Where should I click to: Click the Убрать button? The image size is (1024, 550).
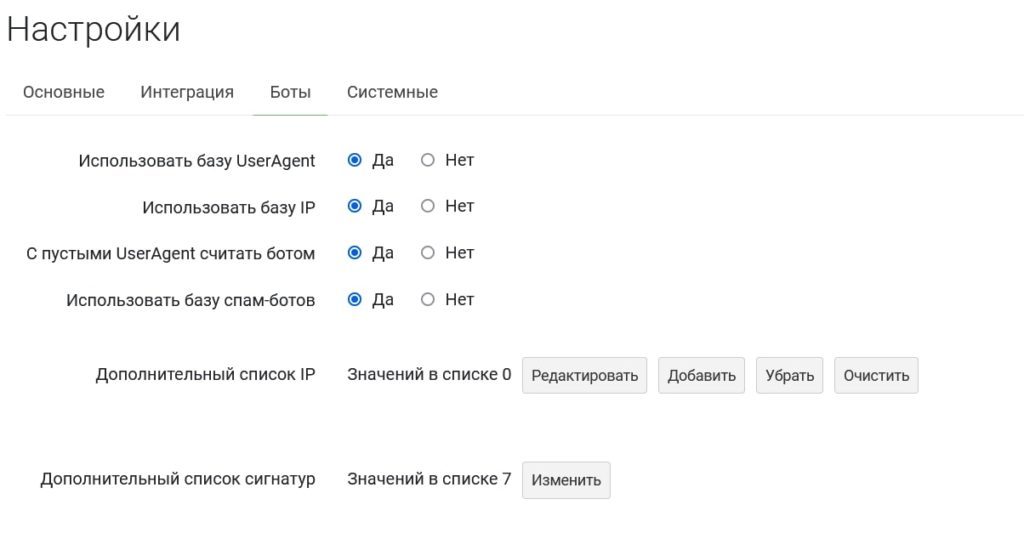[x=789, y=376]
